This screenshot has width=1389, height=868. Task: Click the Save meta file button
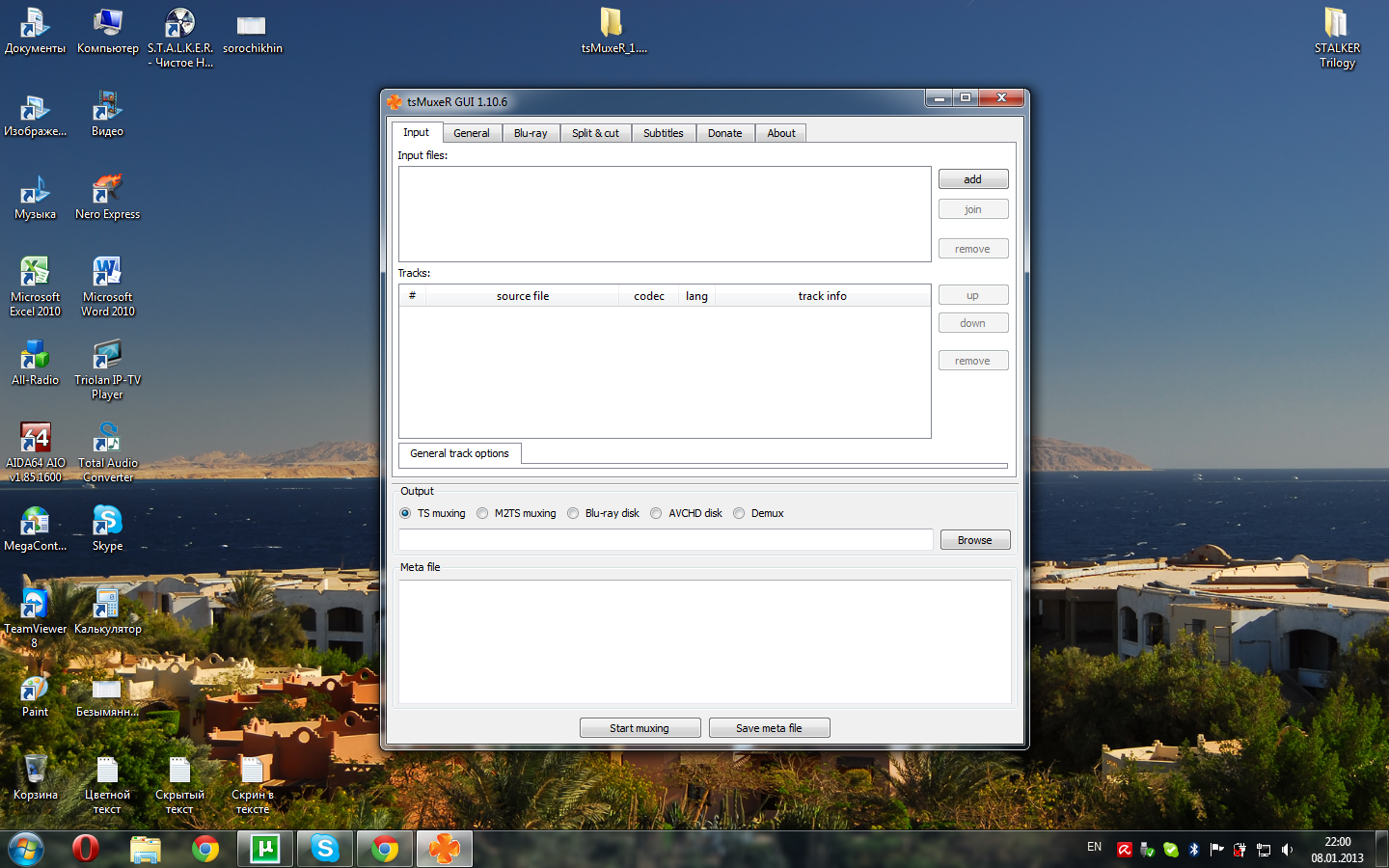(x=769, y=728)
